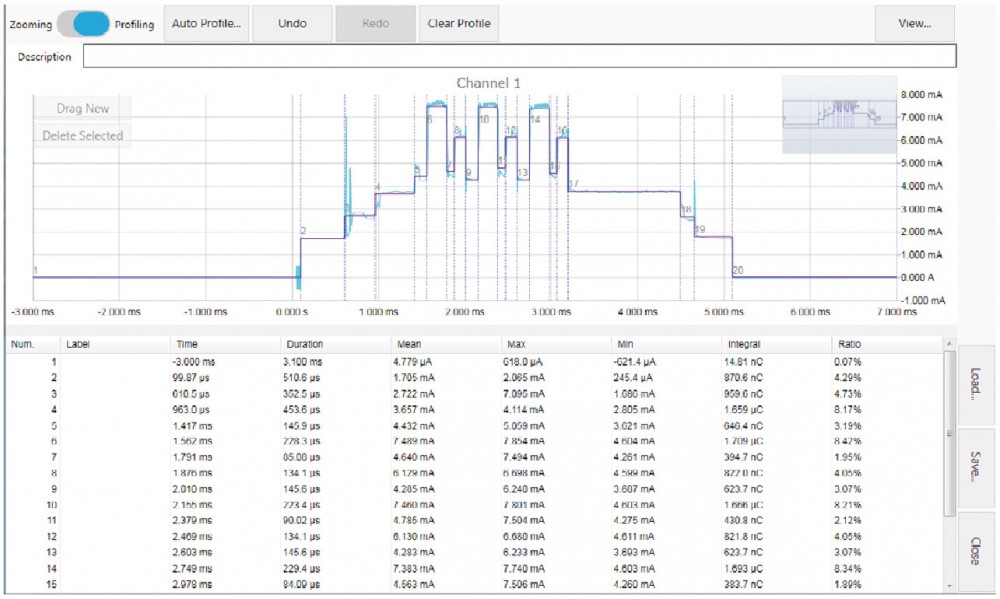Click Duration cell "510.6 µs"
This screenshot has height=599, width=1000.
[x=302, y=378]
